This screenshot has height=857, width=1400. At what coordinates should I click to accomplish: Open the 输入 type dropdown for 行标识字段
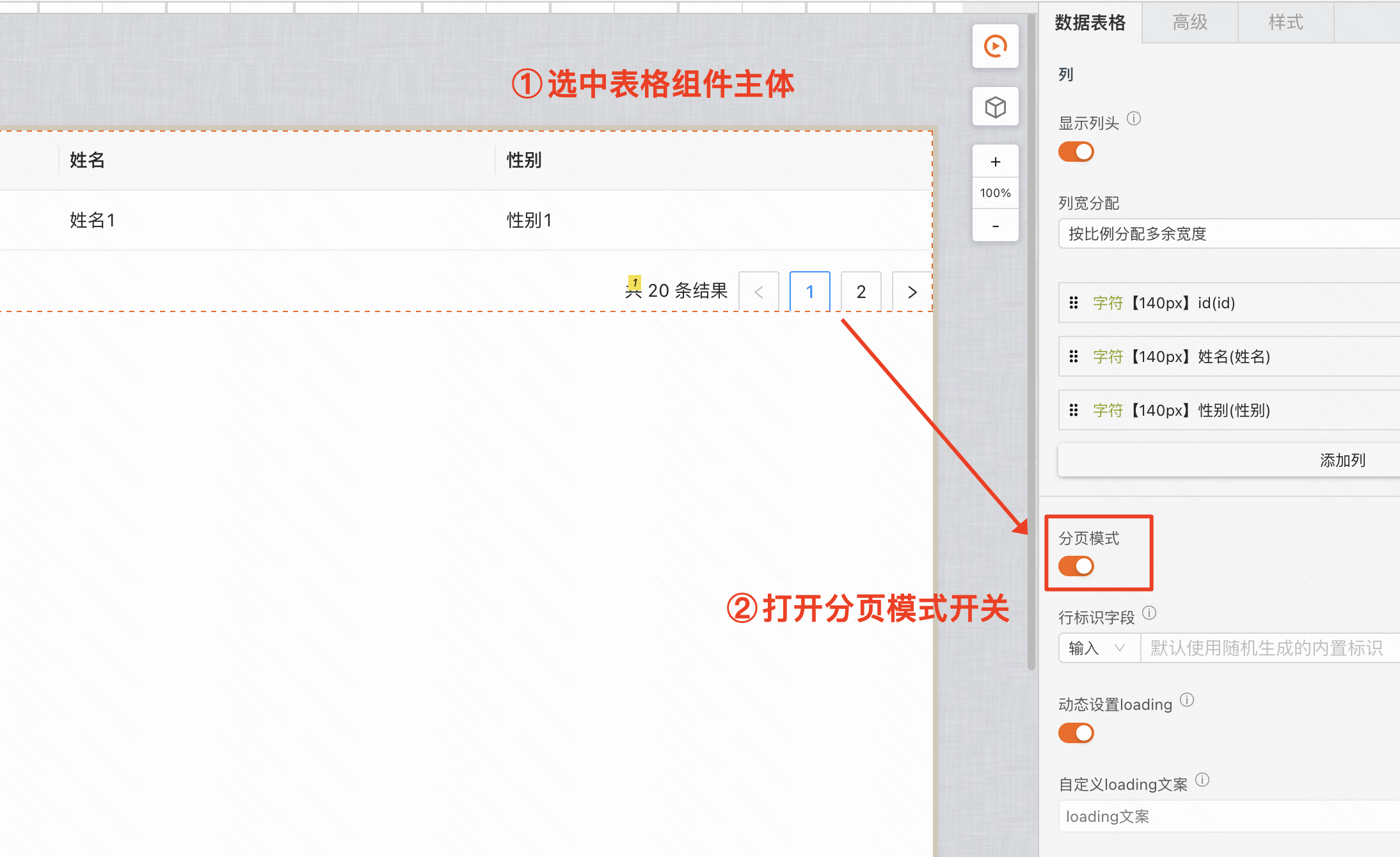tap(1099, 649)
